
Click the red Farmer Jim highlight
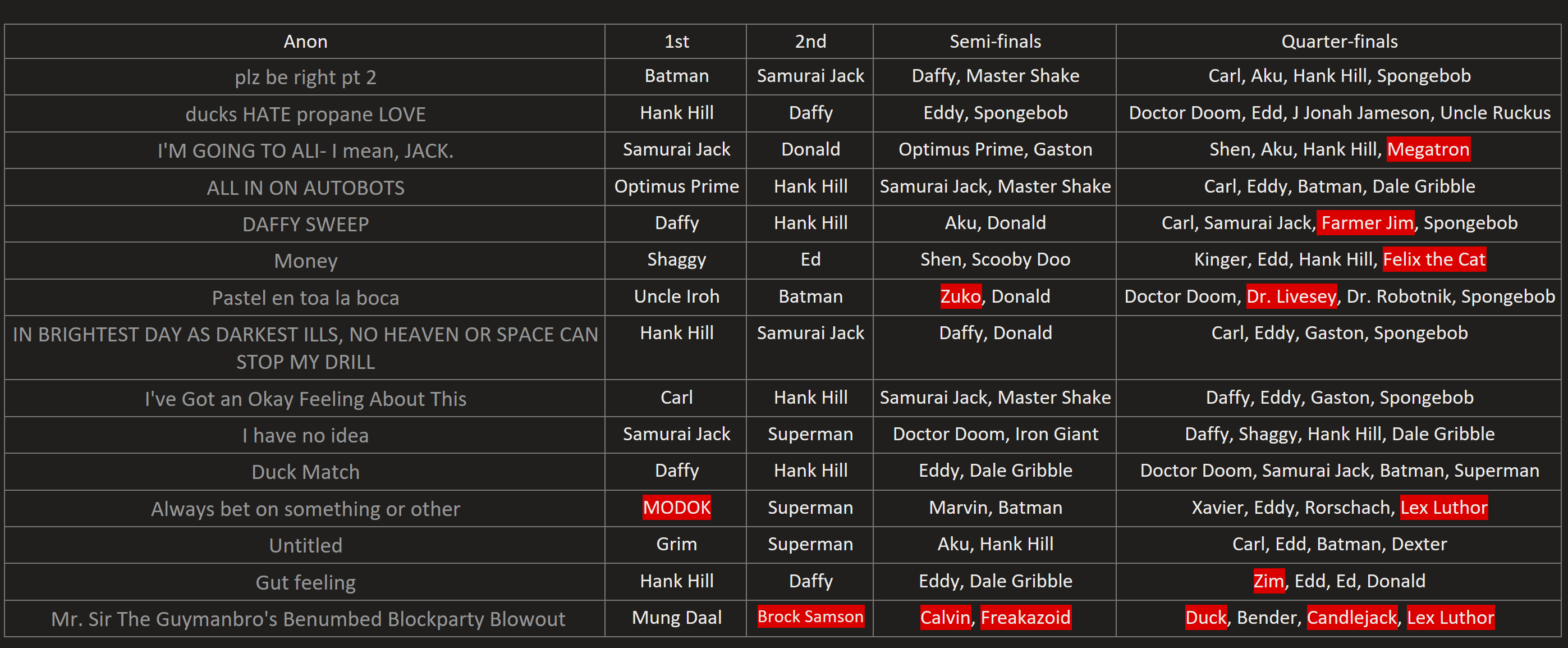click(x=1367, y=223)
